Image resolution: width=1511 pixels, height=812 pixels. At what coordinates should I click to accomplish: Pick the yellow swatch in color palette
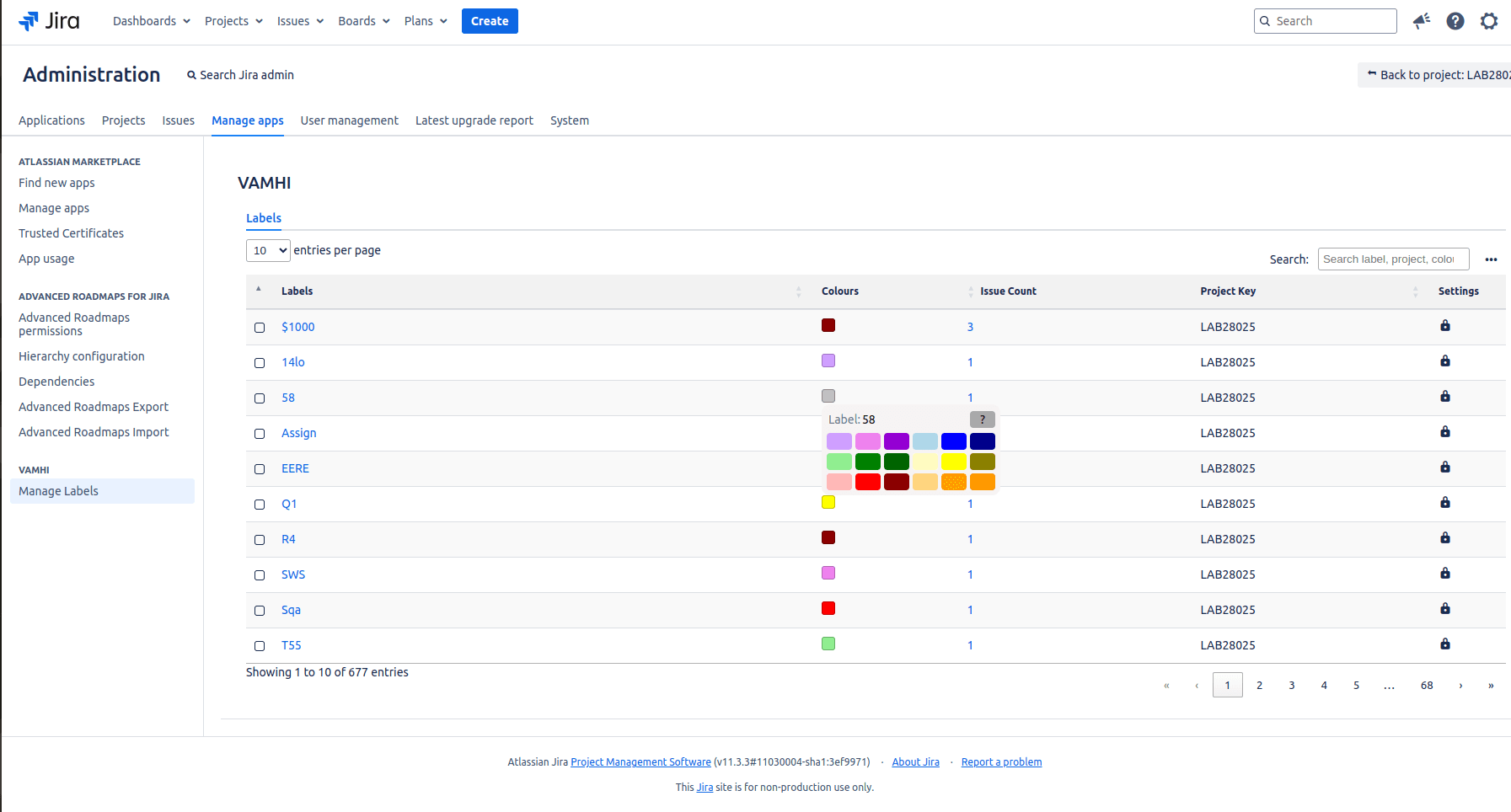953,462
